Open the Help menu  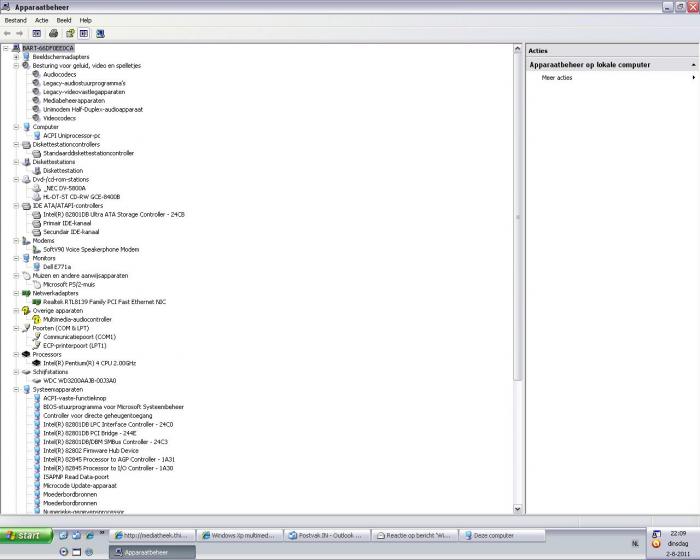click(86, 20)
